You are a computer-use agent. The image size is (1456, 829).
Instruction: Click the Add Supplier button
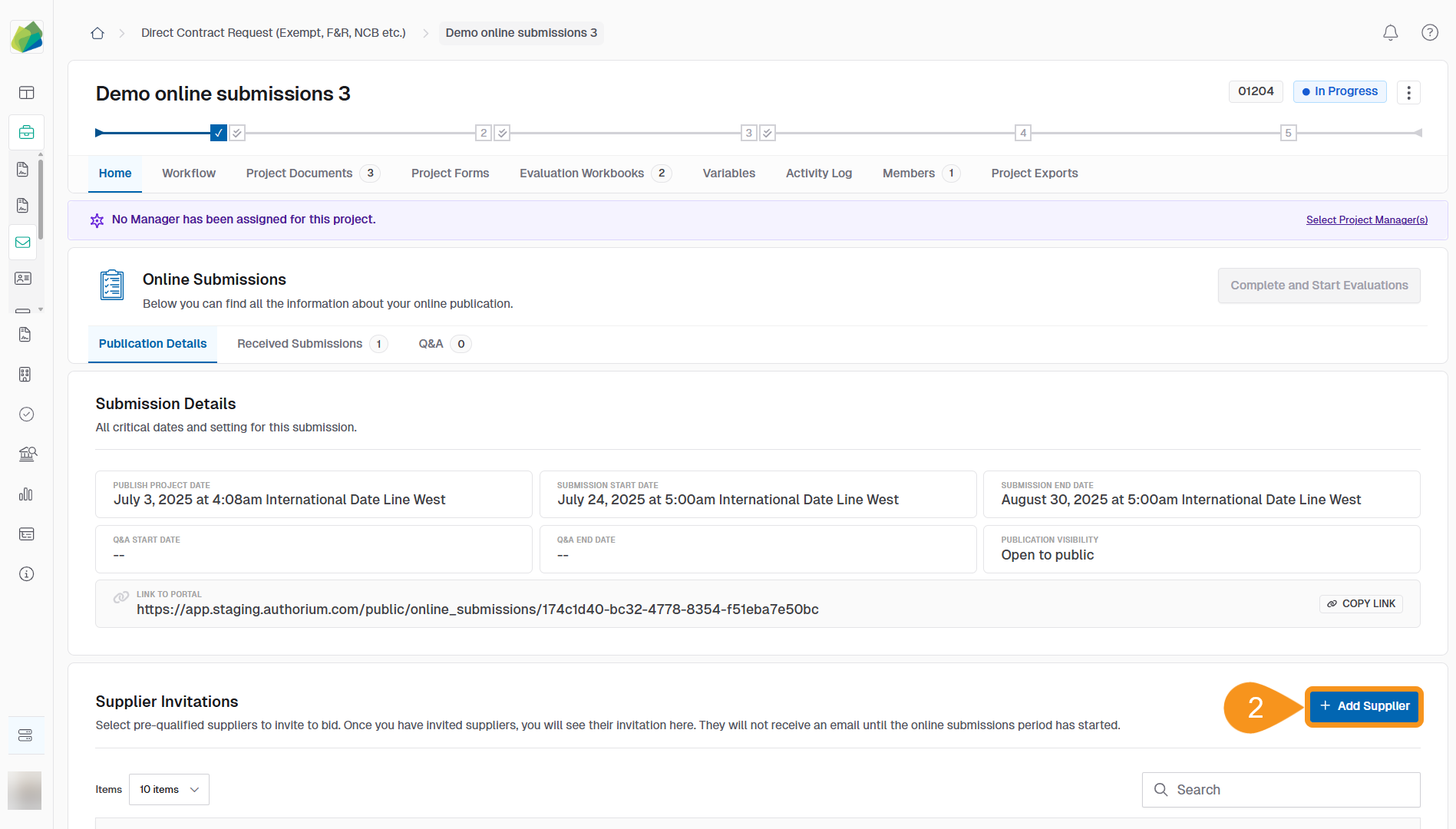pos(1364,706)
